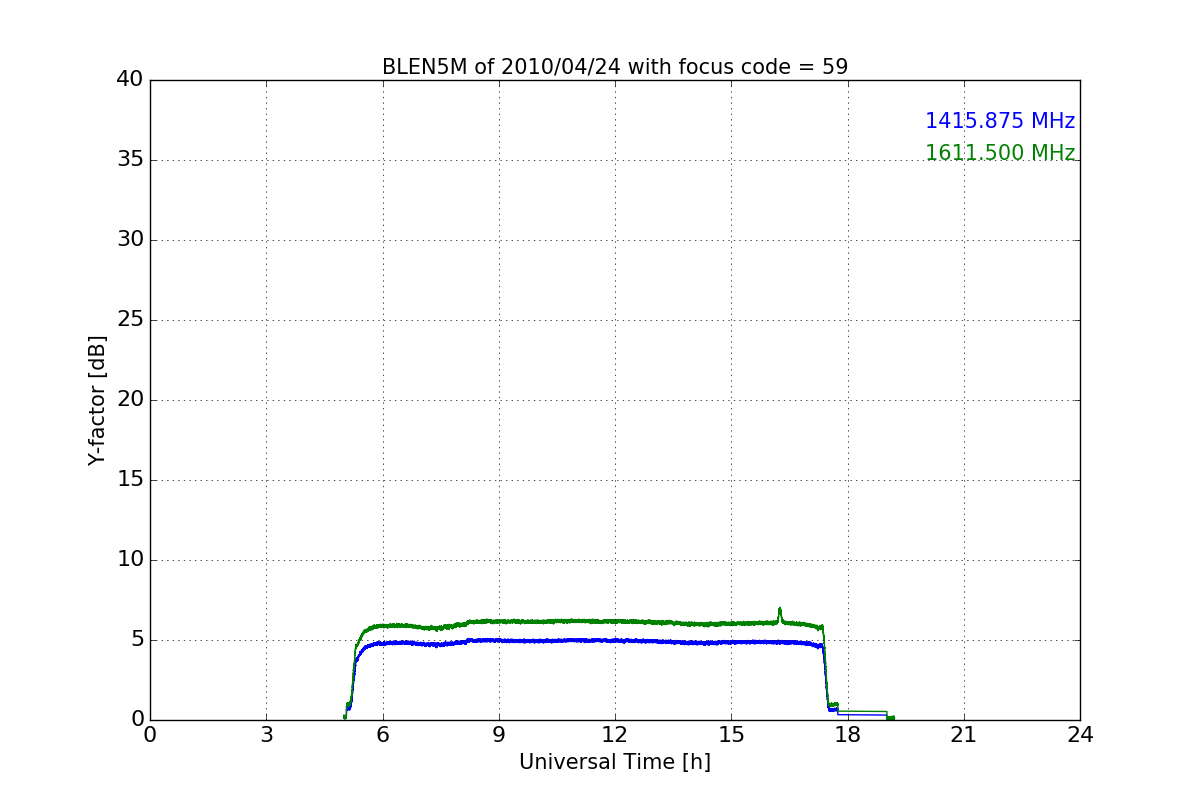Click the x-axis tick label 18

click(847, 735)
